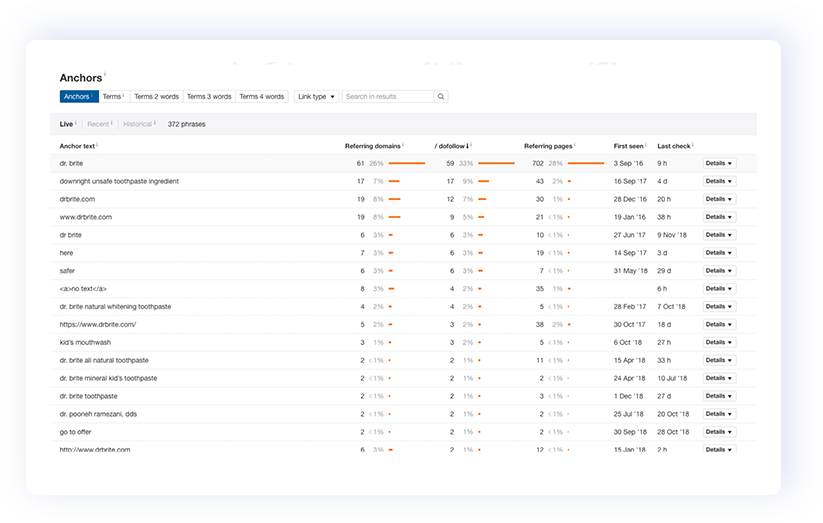Click anchor text 'dr. brite all natural toothpaste'
This screenshot has width=823, height=523.
pos(104,360)
